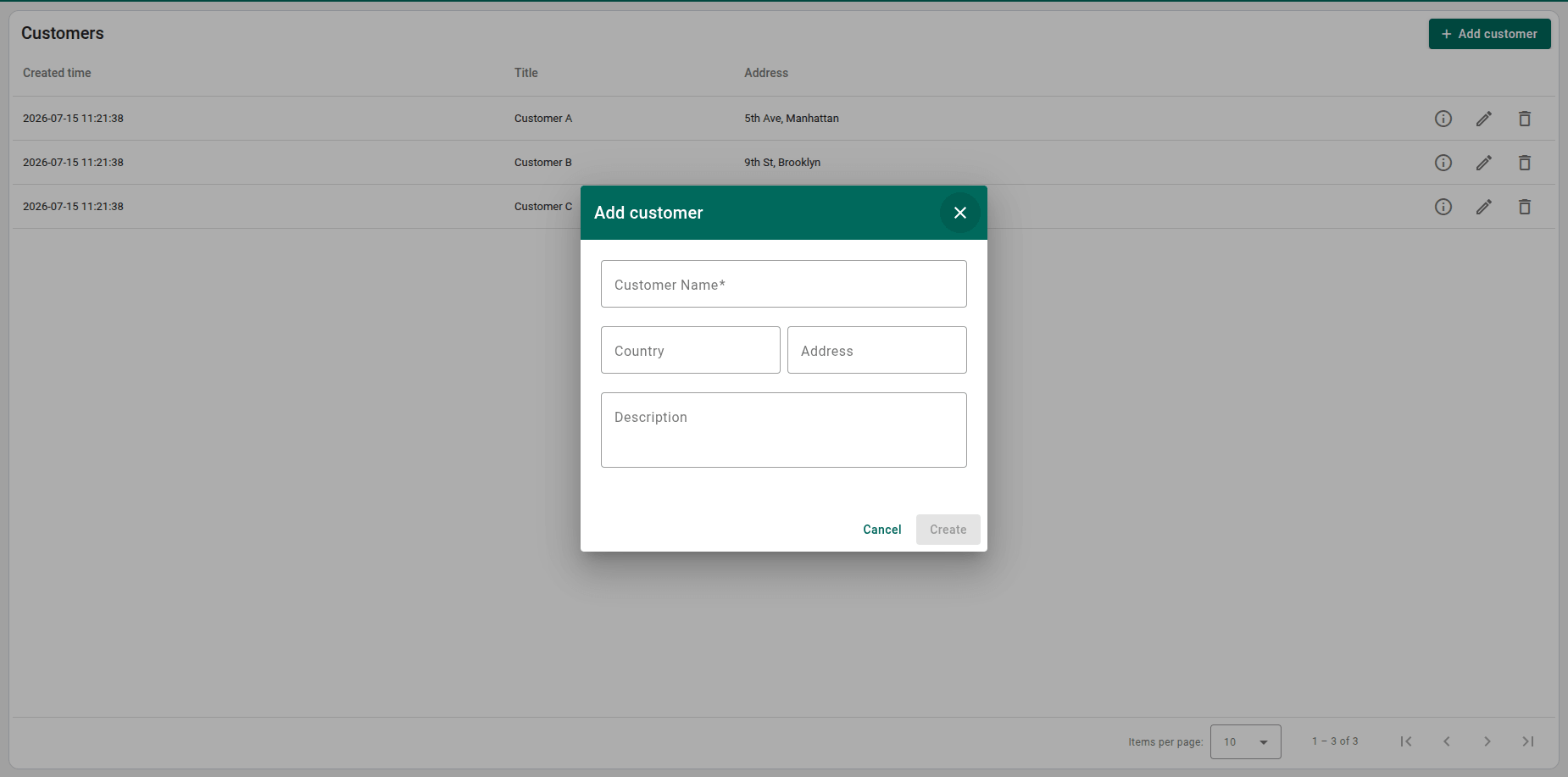This screenshot has width=1568, height=777.
Task: Click the 'Add customer' dialog title
Action: (648, 213)
